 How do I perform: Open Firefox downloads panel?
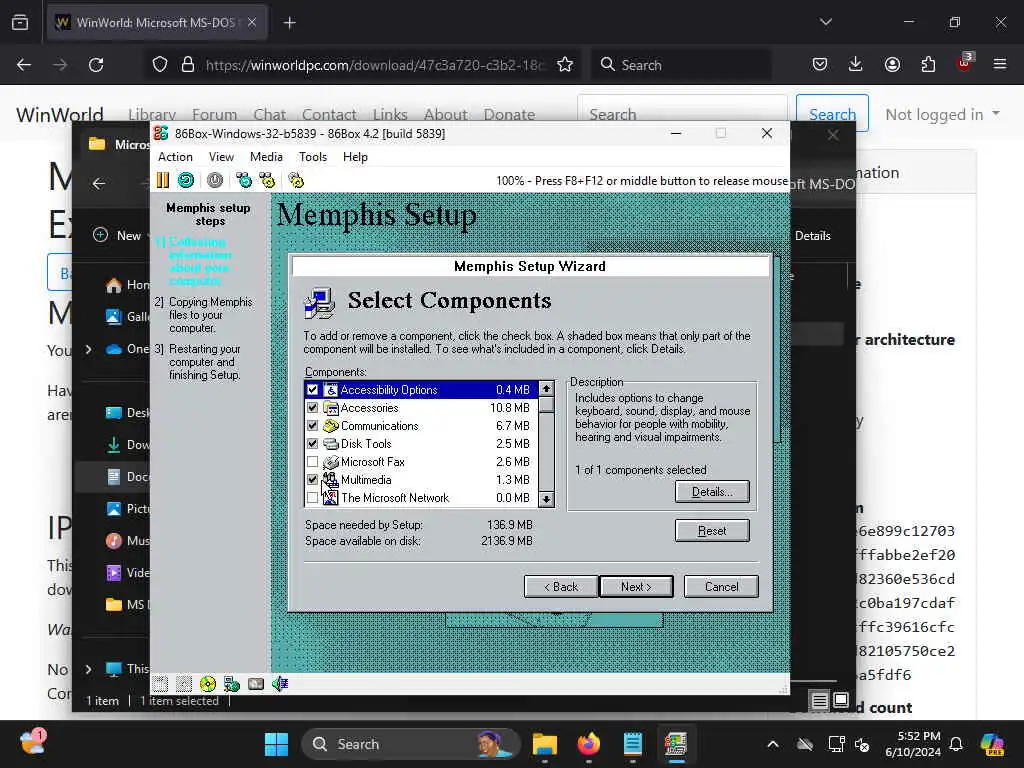856,64
